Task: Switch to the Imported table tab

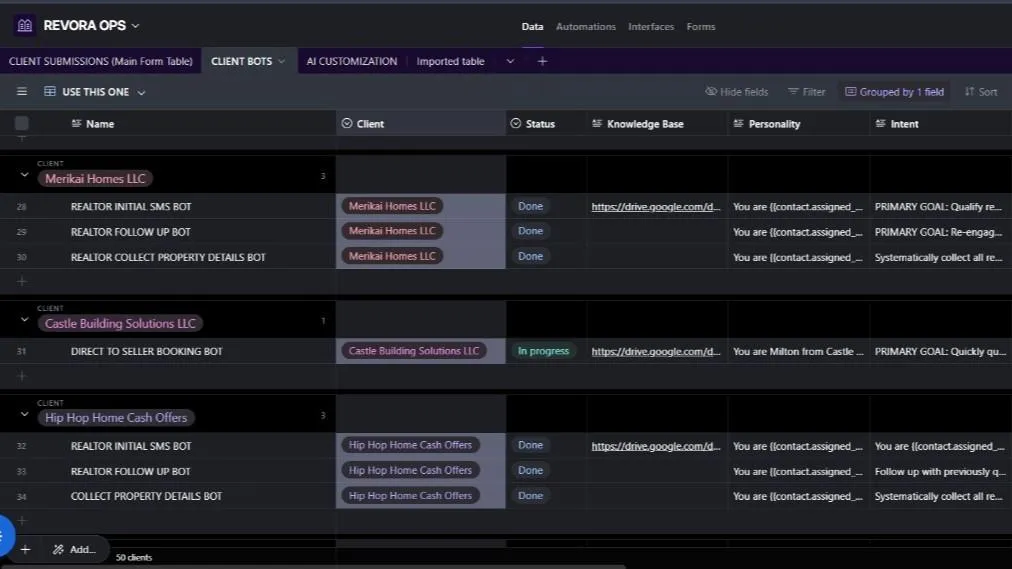Action: click(450, 61)
